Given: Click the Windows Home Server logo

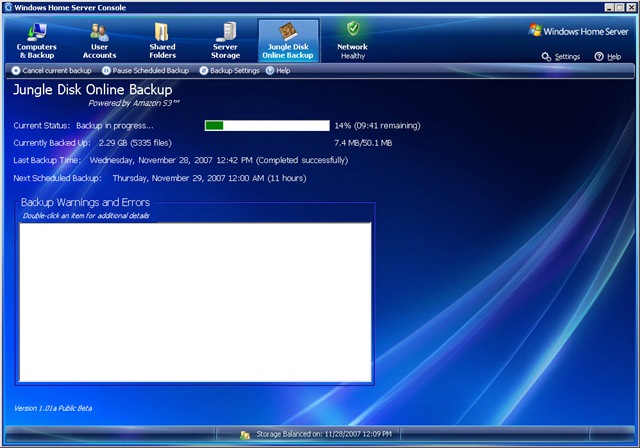Looking at the screenshot, I should click(x=578, y=31).
